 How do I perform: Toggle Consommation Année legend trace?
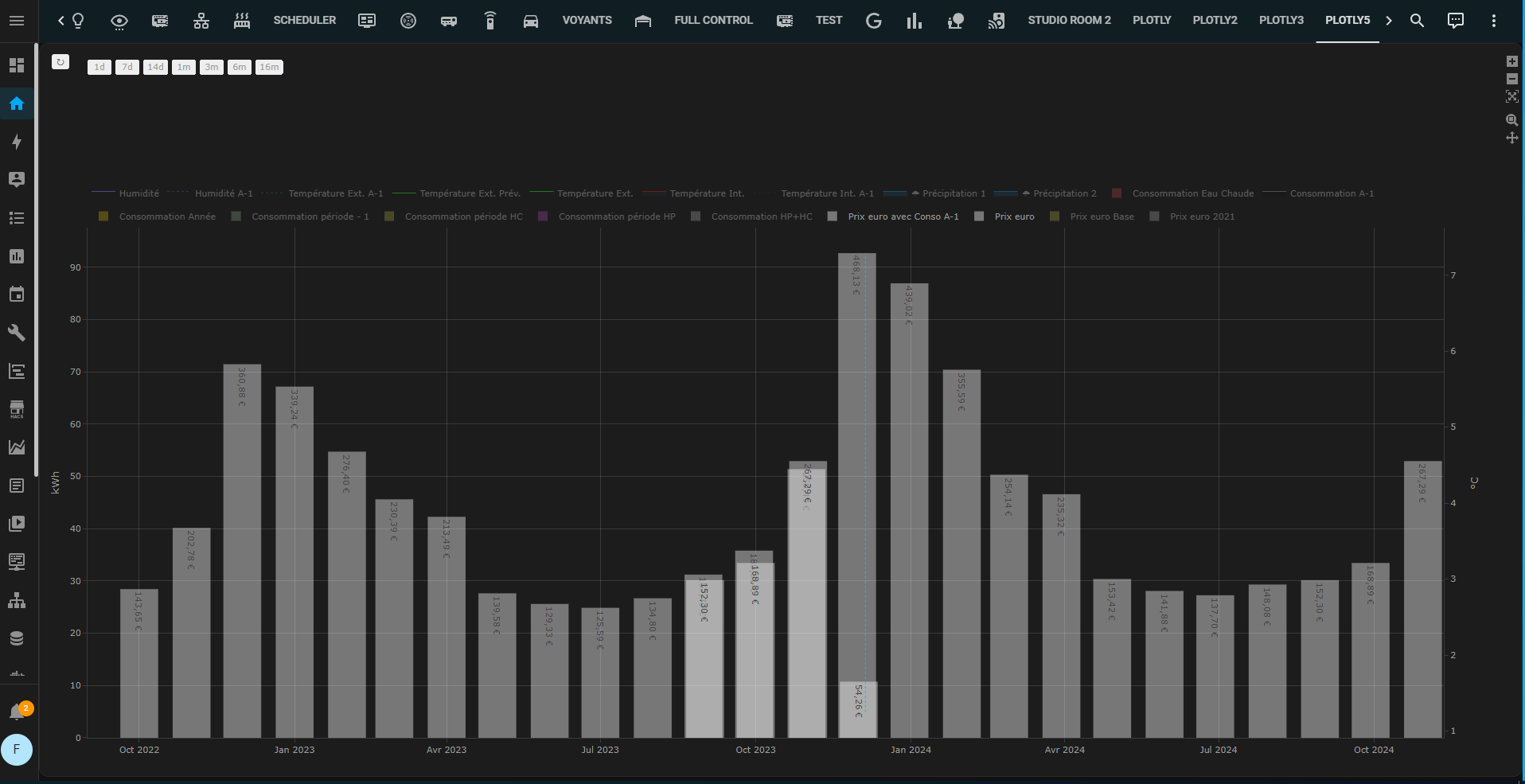[157, 216]
